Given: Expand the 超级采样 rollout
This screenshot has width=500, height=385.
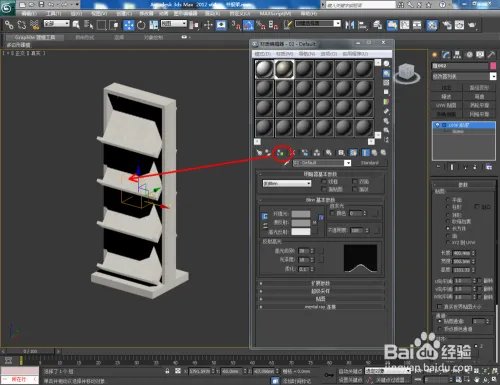Looking at the screenshot, I should pyautogui.click(x=321, y=291).
